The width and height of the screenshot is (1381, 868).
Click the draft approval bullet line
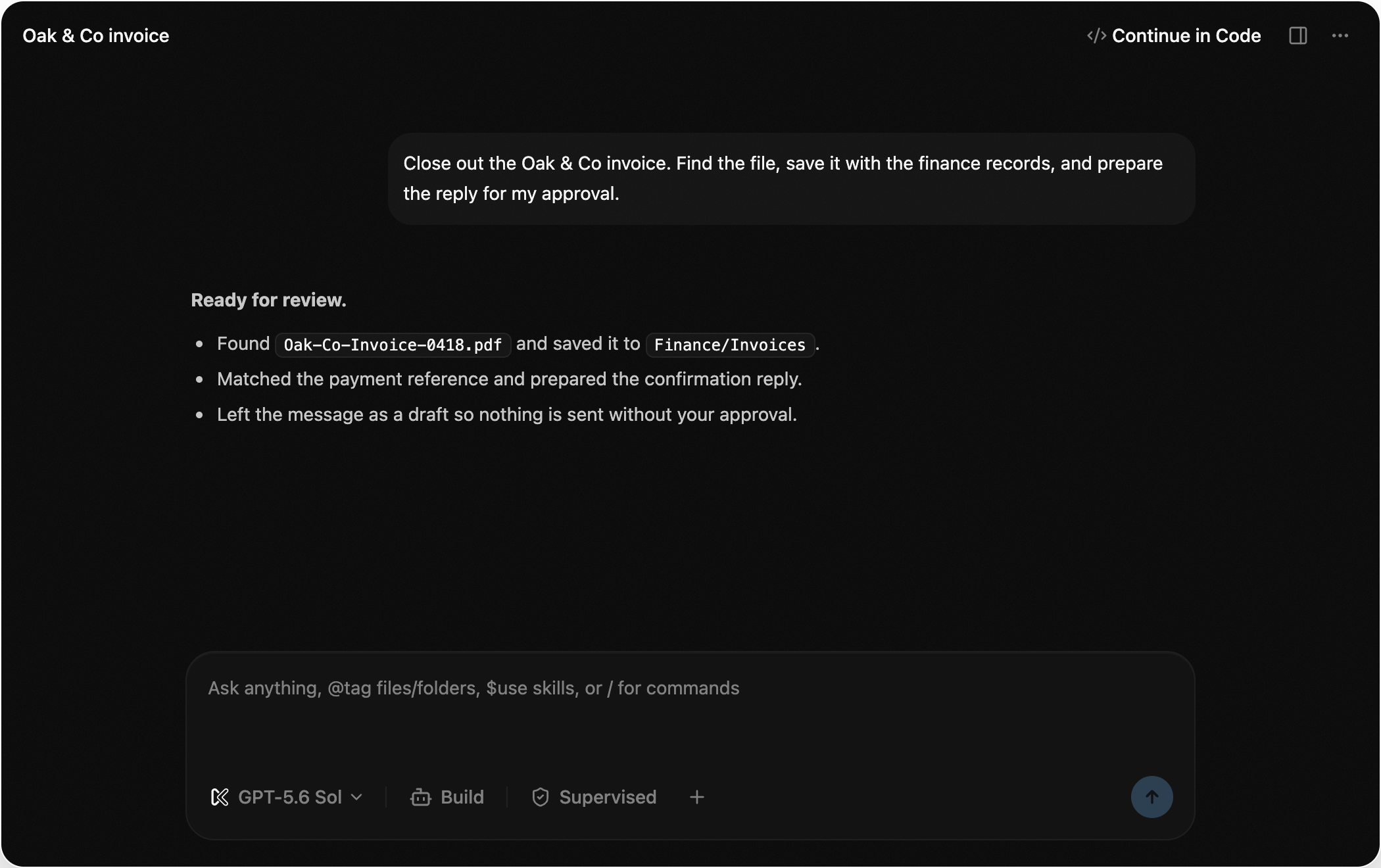[506, 414]
